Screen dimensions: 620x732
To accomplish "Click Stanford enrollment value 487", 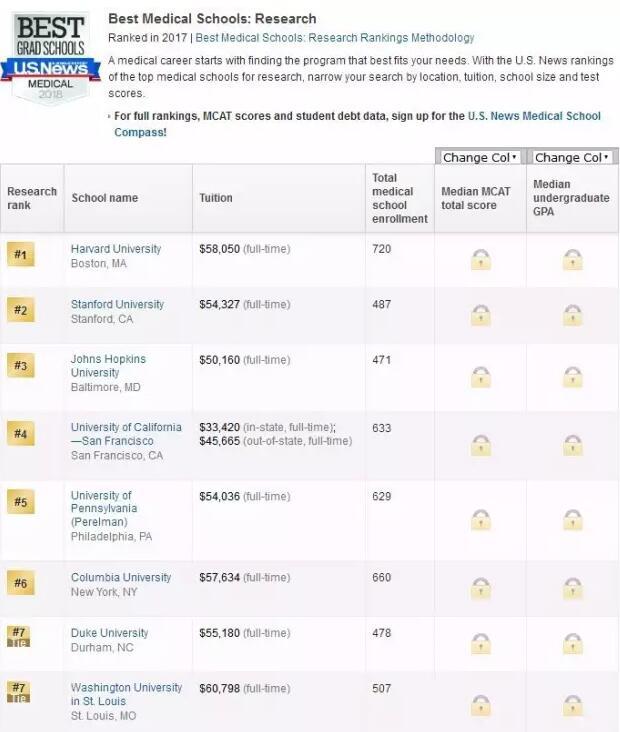I will point(381,304).
